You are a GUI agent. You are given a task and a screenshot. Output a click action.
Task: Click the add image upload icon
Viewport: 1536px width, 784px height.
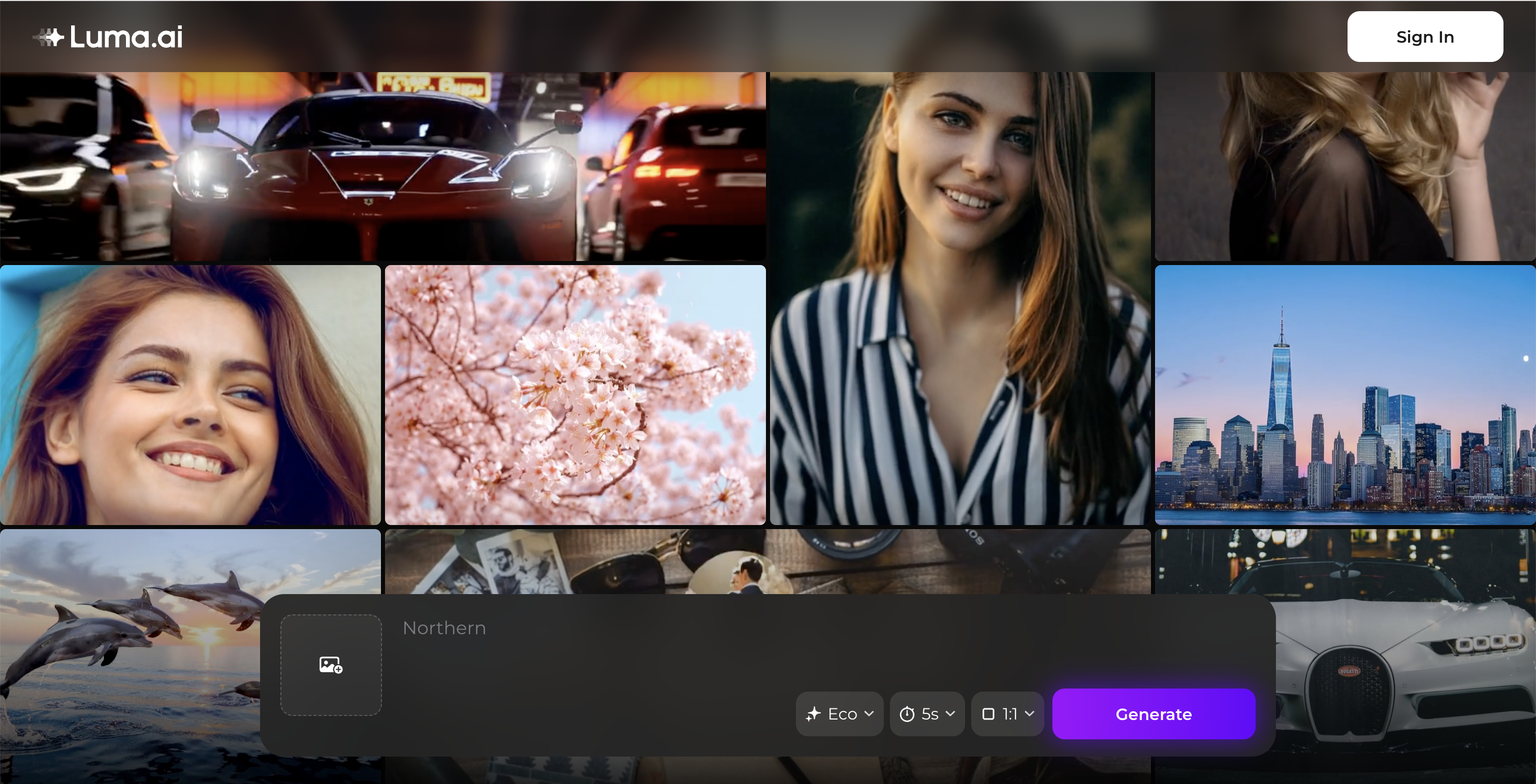[x=331, y=665]
